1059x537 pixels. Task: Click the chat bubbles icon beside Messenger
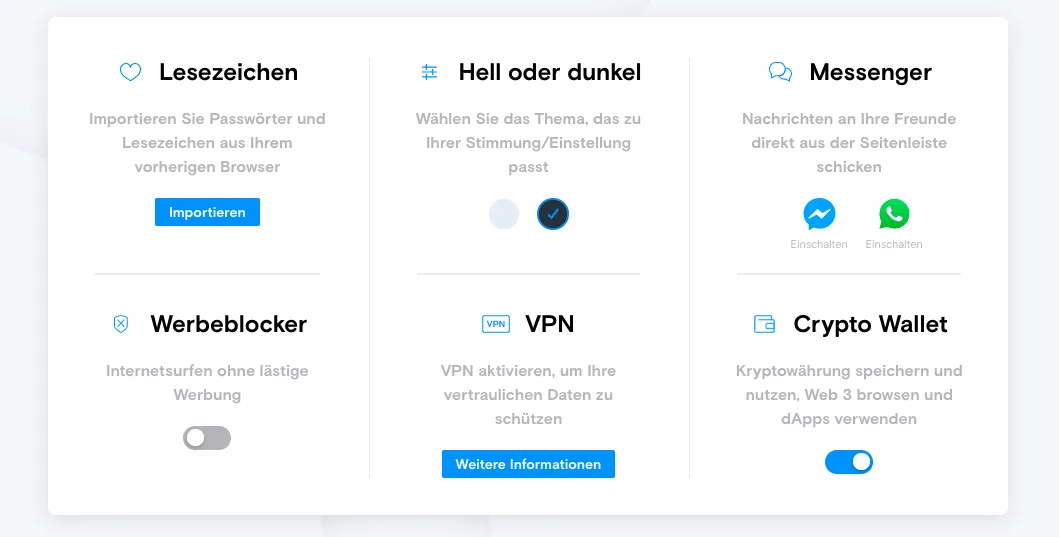tap(780, 72)
